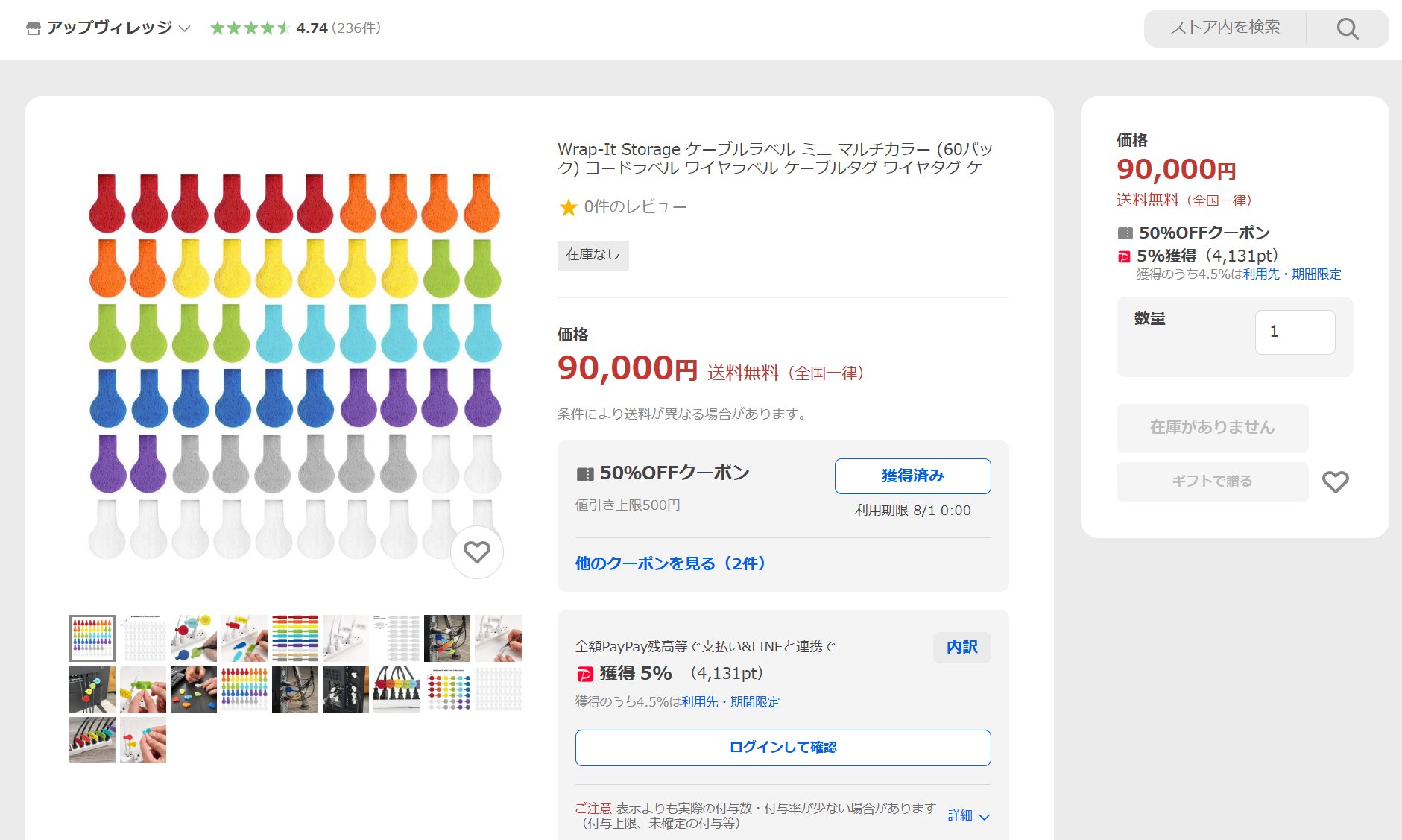This screenshot has height=840, width=1402.
Task: Click the magnifier search icon
Action: (1347, 28)
